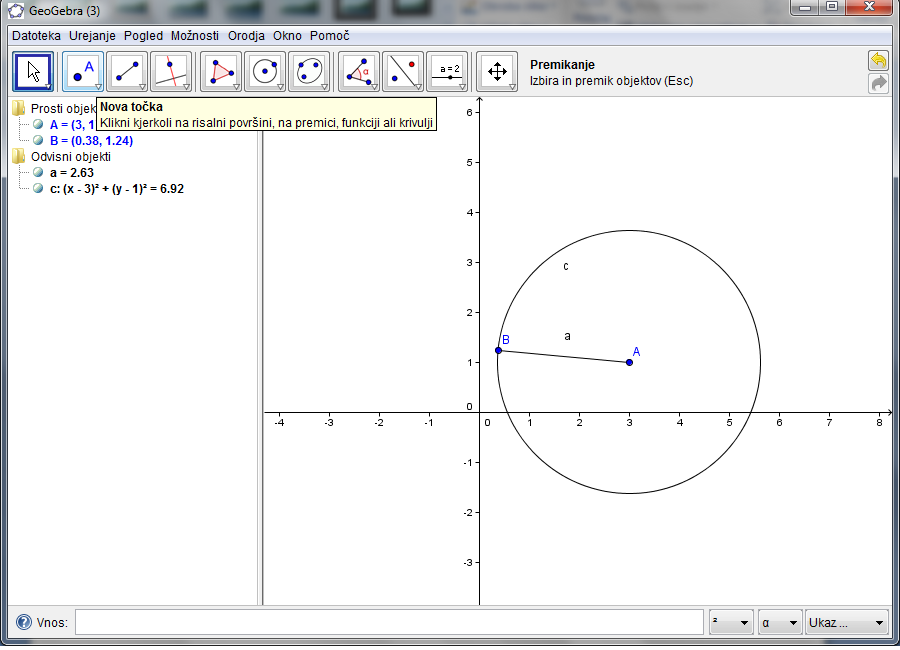Select the Move (Premikanje) arrow tool
900x650 pixels.
click(x=33, y=71)
